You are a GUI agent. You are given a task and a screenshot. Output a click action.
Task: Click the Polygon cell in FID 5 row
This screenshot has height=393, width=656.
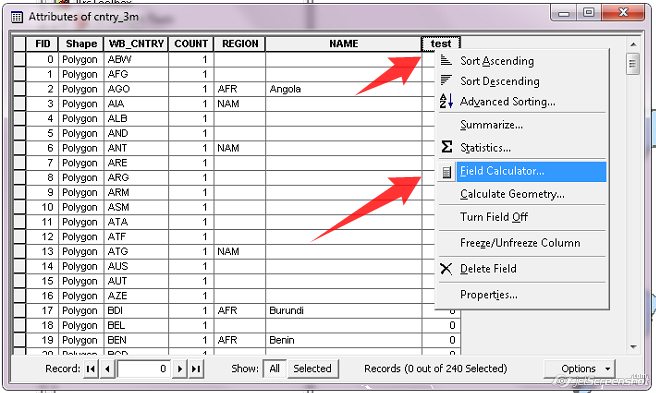pos(81,133)
